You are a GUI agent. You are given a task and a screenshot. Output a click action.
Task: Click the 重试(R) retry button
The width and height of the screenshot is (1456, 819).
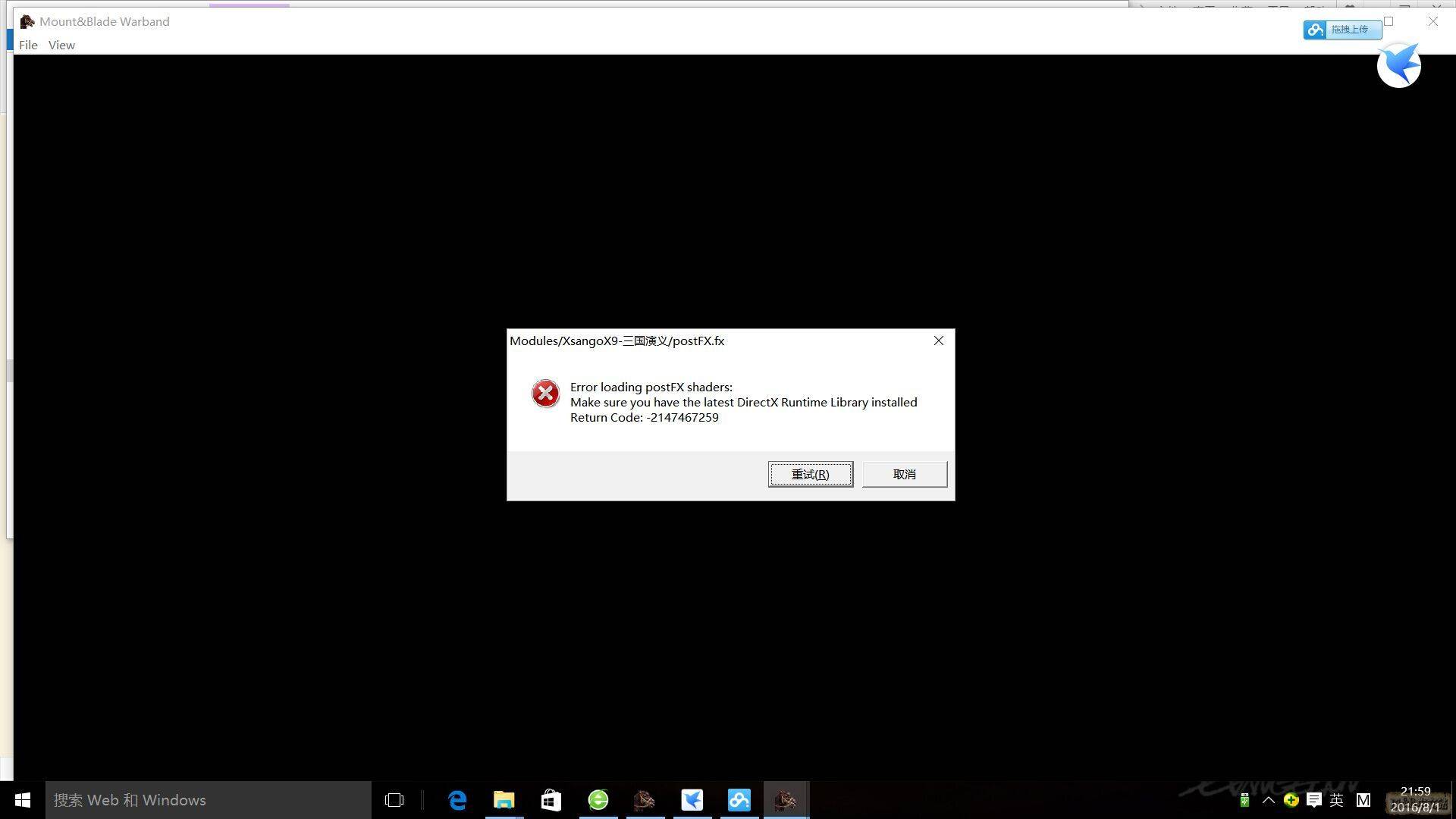[x=811, y=474]
